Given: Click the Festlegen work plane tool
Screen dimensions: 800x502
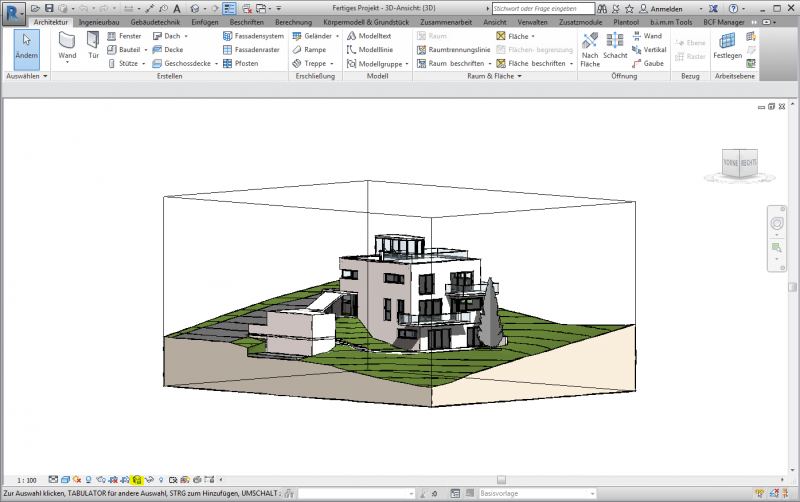Looking at the screenshot, I should click(727, 45).
